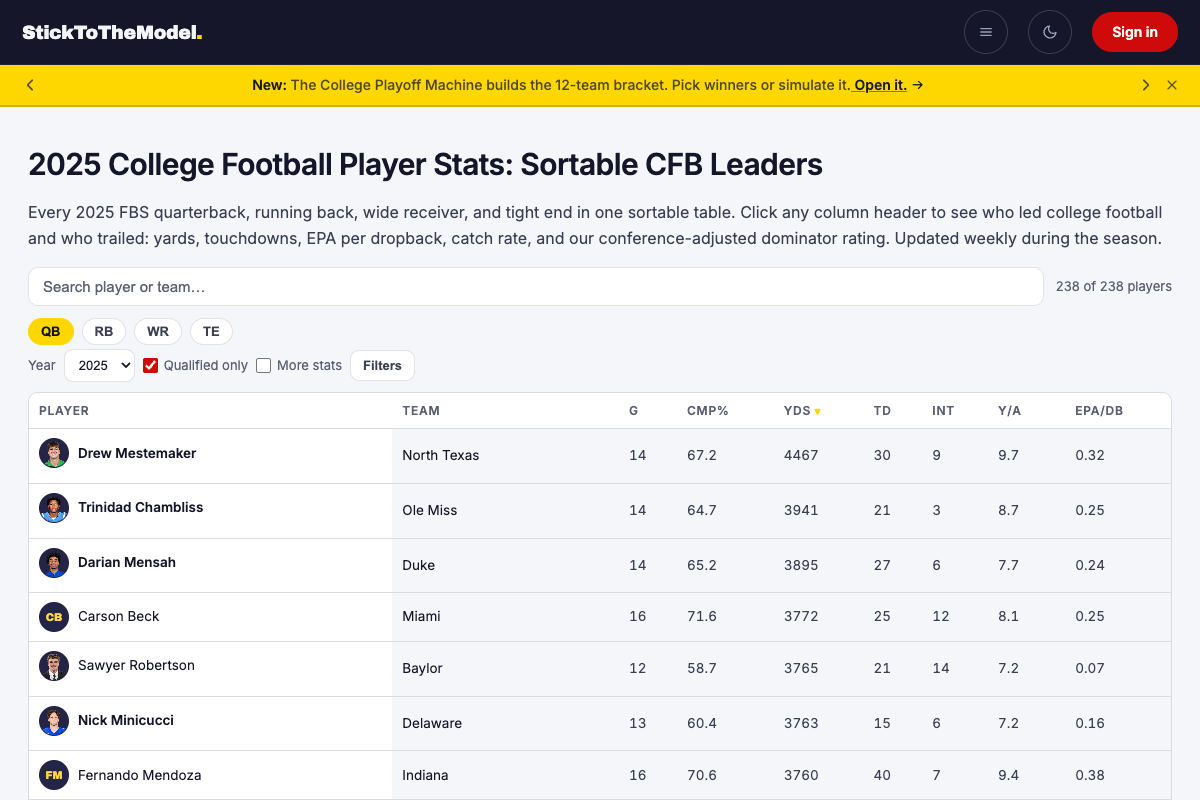Go to previous announcement banner arrow
This screenshot has width=1200, height=800.
click(x=30, y=85)
